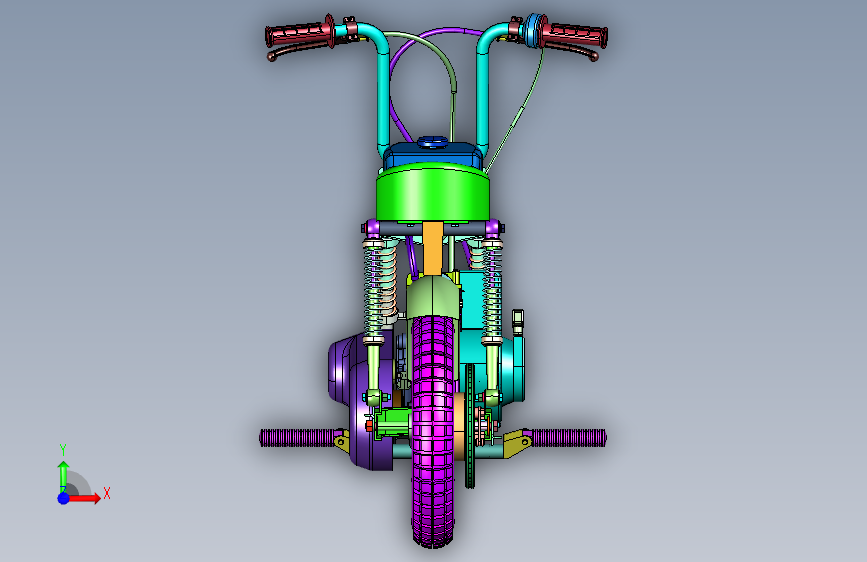Click the green Y axis arrow of the triad

(x=64, y=475)
